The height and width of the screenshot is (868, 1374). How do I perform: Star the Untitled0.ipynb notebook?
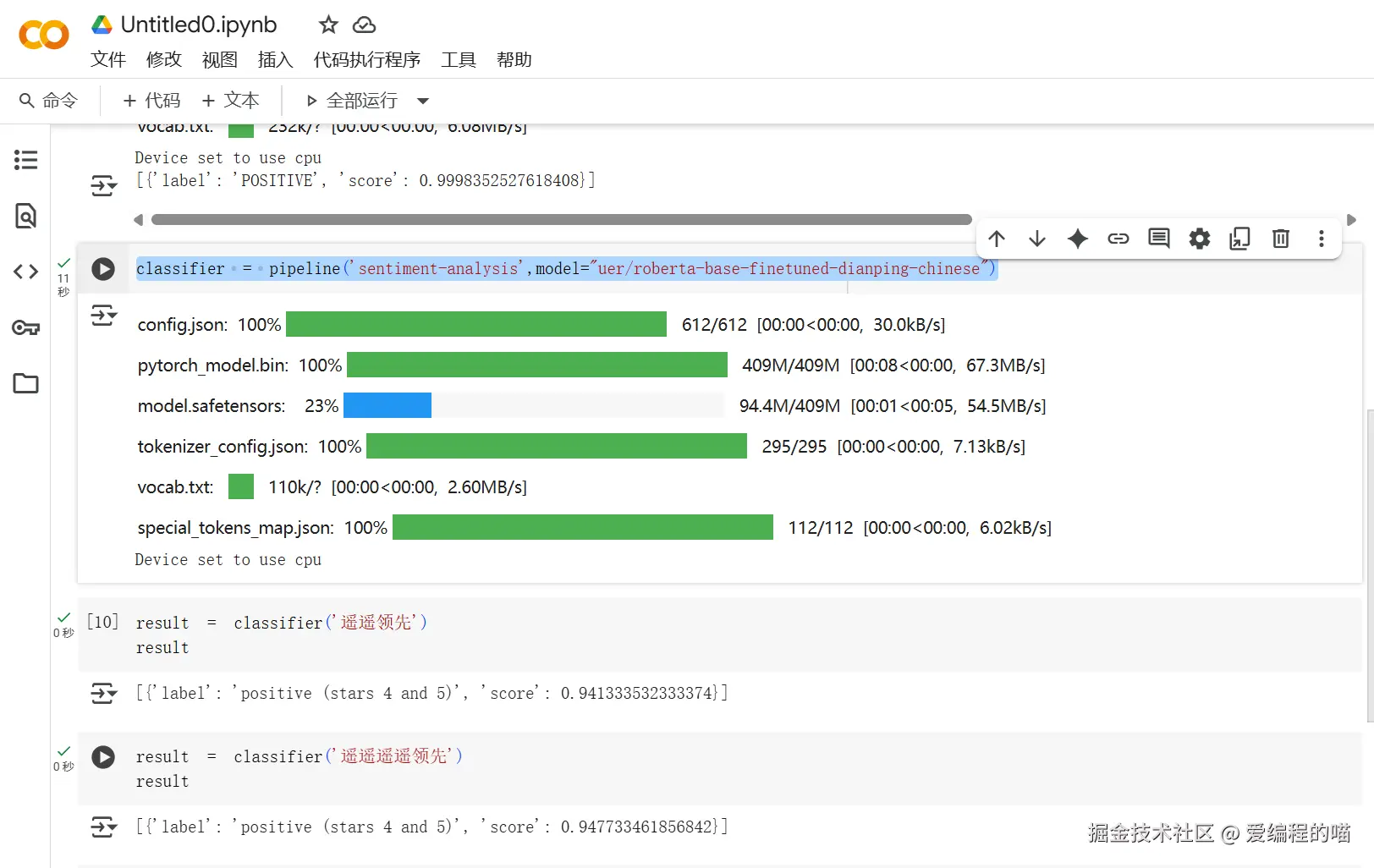(328, 25)
